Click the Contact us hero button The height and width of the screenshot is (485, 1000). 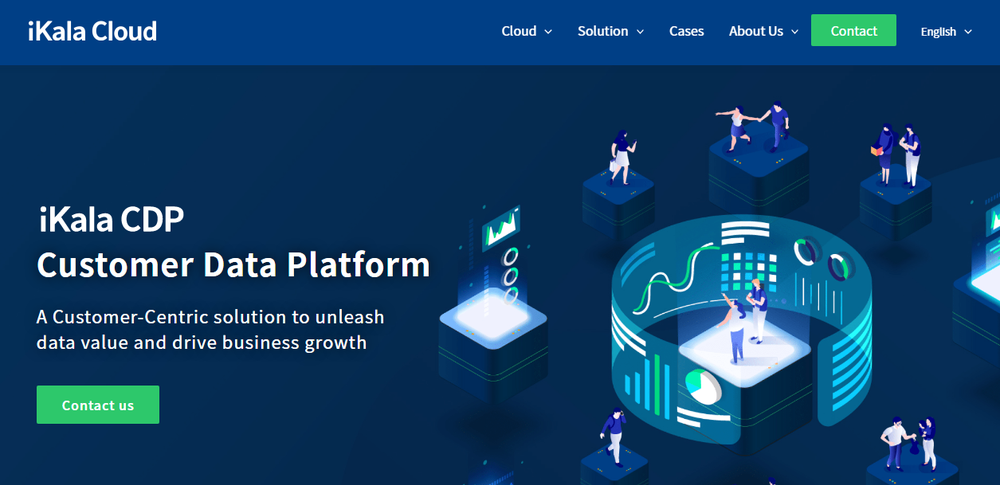pyautogui.click(x=98, y=405)
